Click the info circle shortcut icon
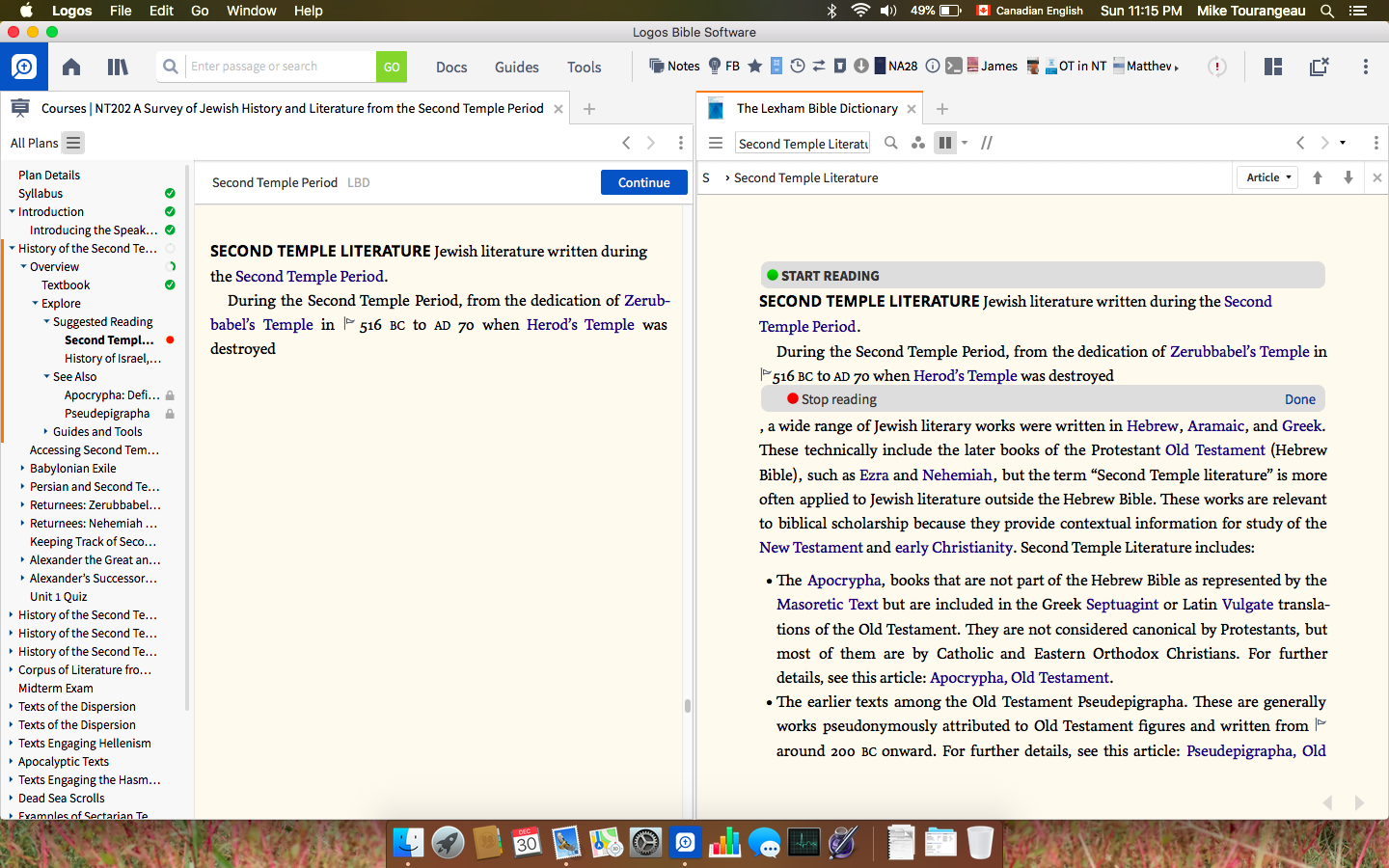The width and height of the screenshot is (1389, 868). [933, 66]
